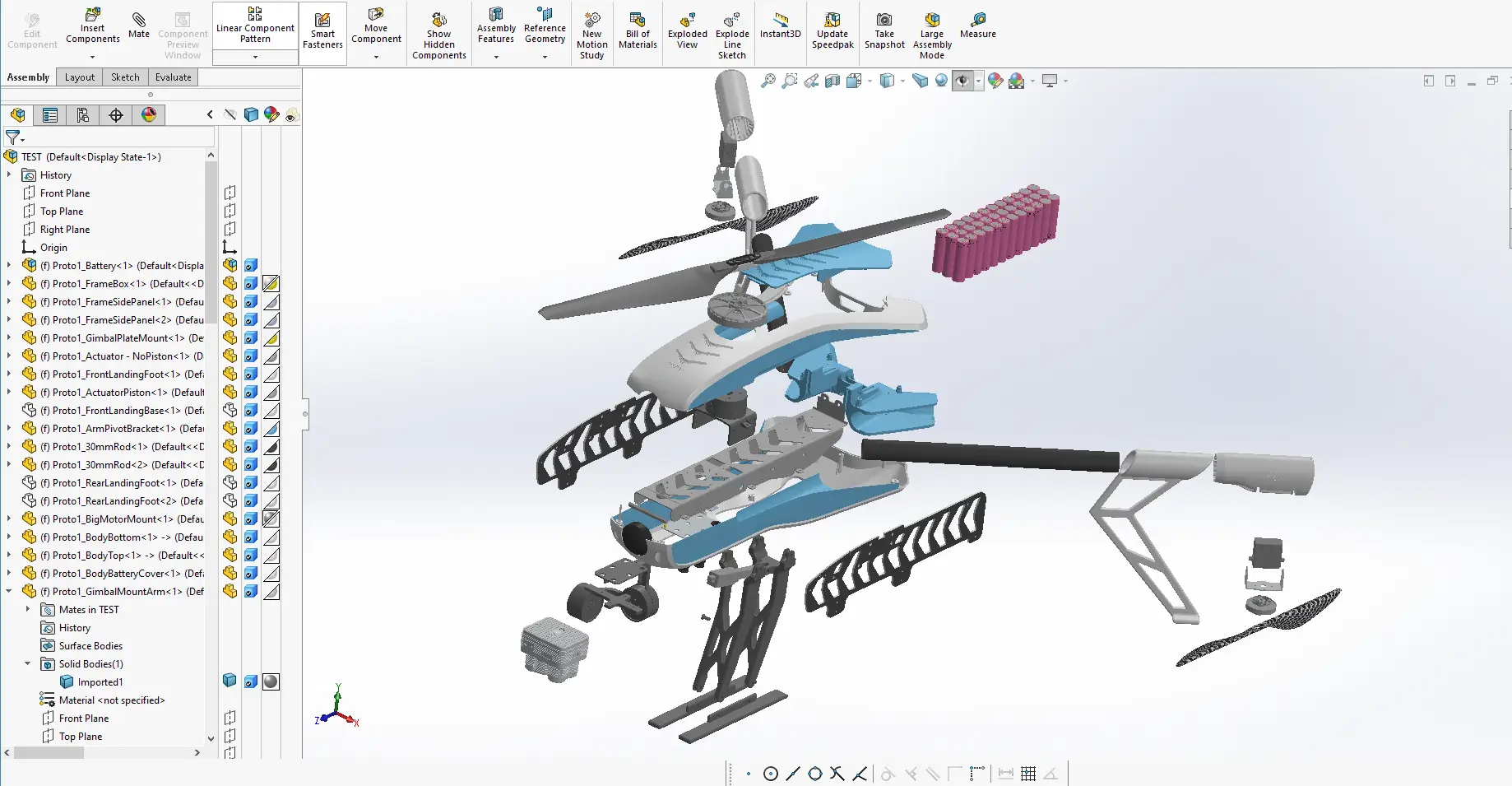Switch to the Sketch tab
This screenshot has width=1512, height=786.
tap(125, 77)
